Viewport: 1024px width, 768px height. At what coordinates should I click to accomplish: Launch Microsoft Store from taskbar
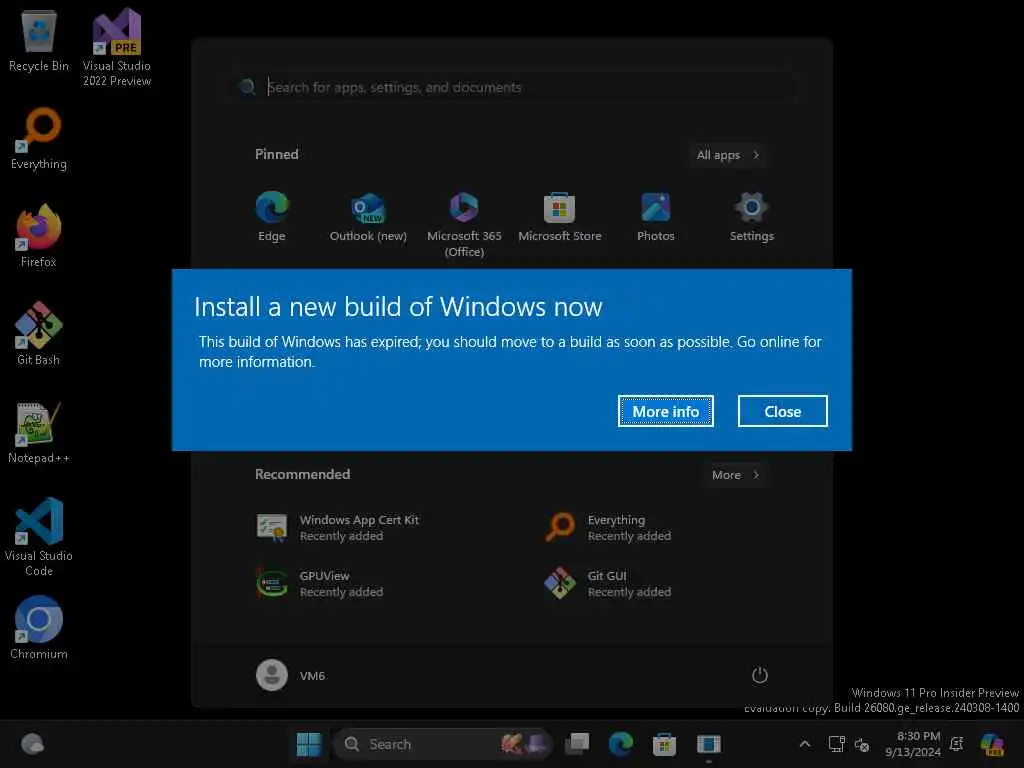[664, 744]
